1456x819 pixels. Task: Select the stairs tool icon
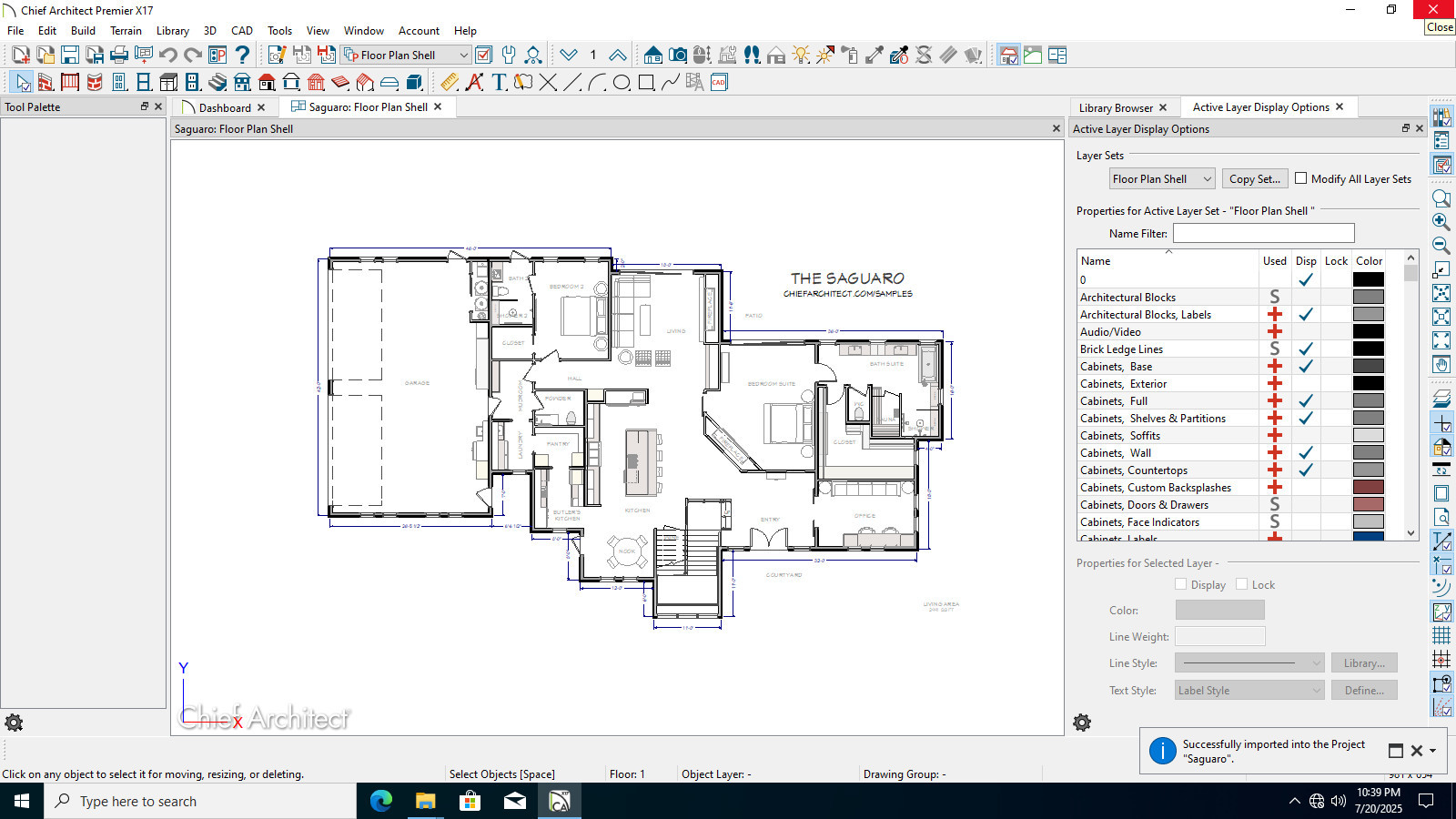click(x=217, y=83)
